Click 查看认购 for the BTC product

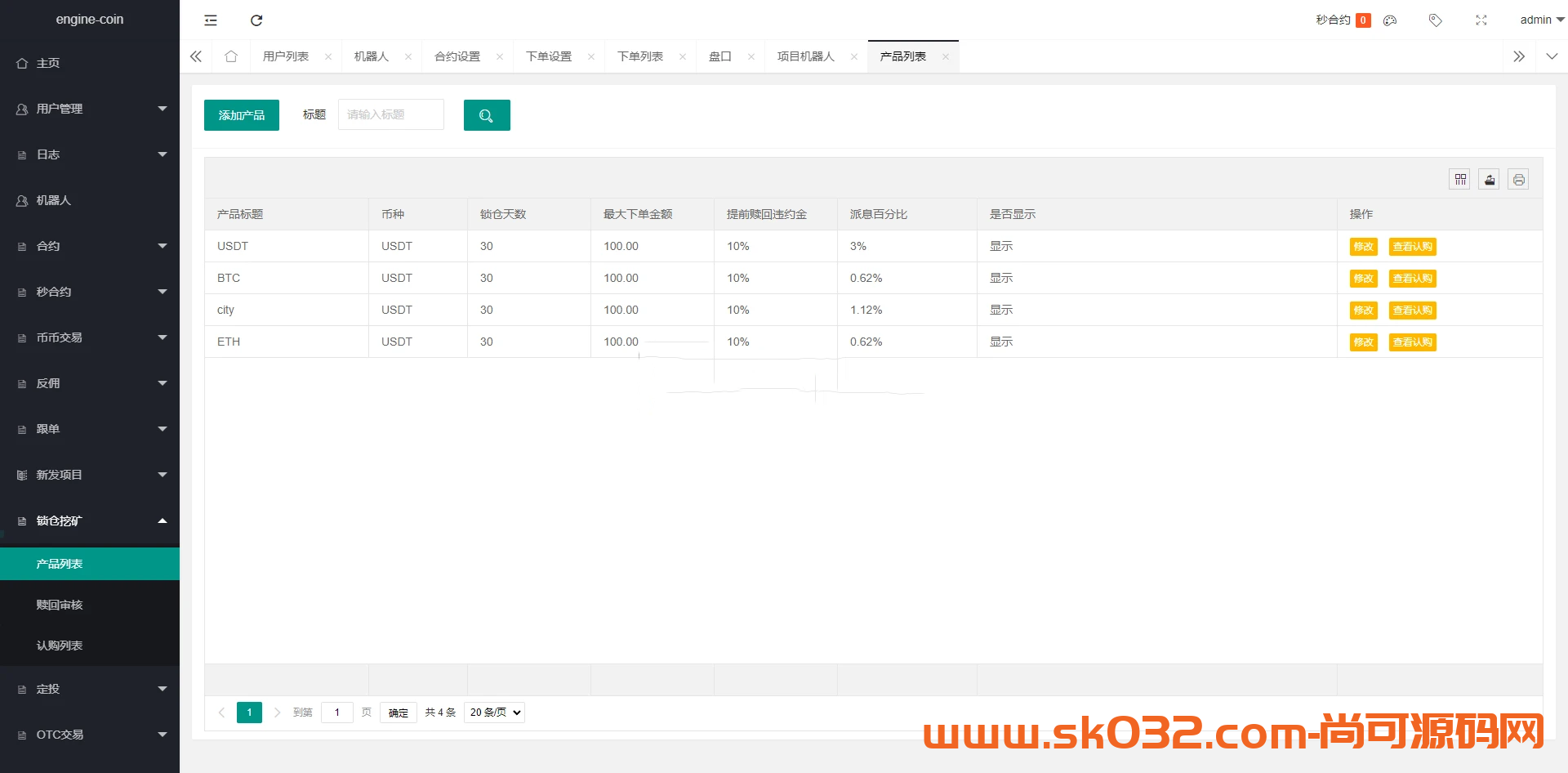(1413, 279)
